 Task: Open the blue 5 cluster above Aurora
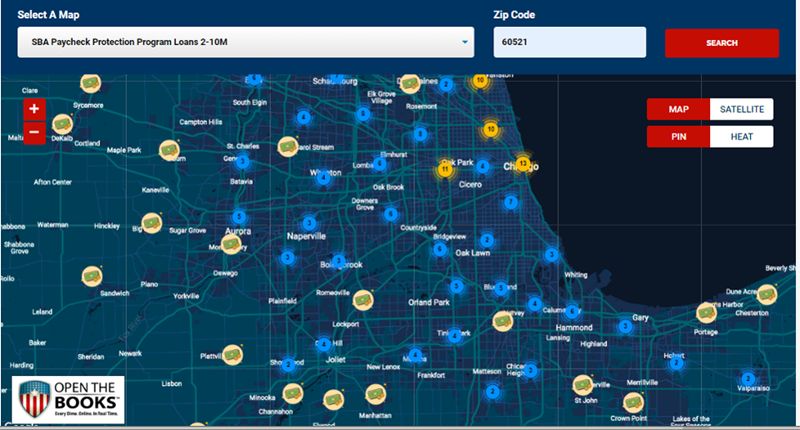click(239, 217)
